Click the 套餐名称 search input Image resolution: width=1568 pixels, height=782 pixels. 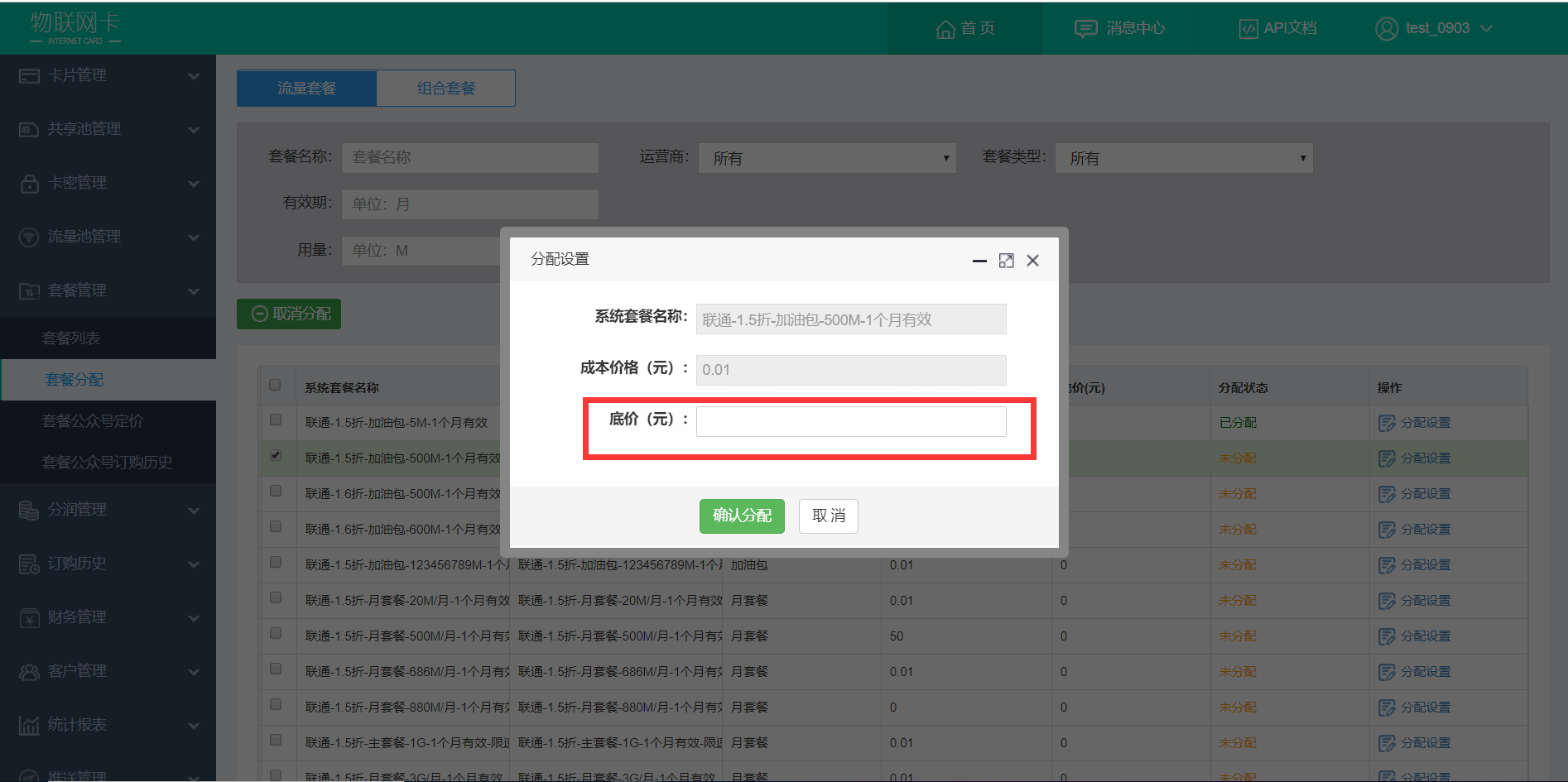coord(470,158)
